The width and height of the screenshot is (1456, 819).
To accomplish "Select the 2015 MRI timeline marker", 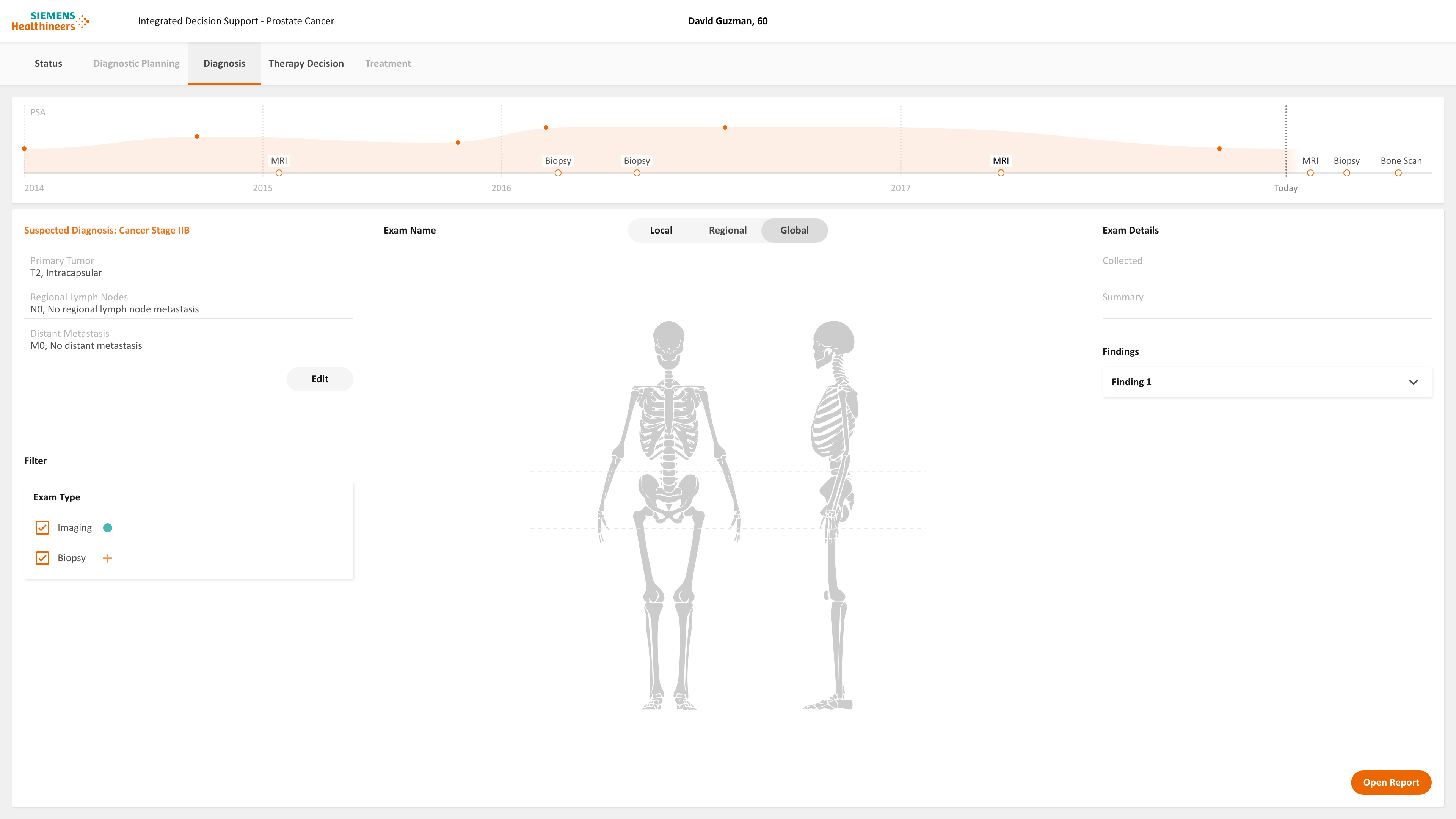I will pyautogui.click(x=279, y=173).
